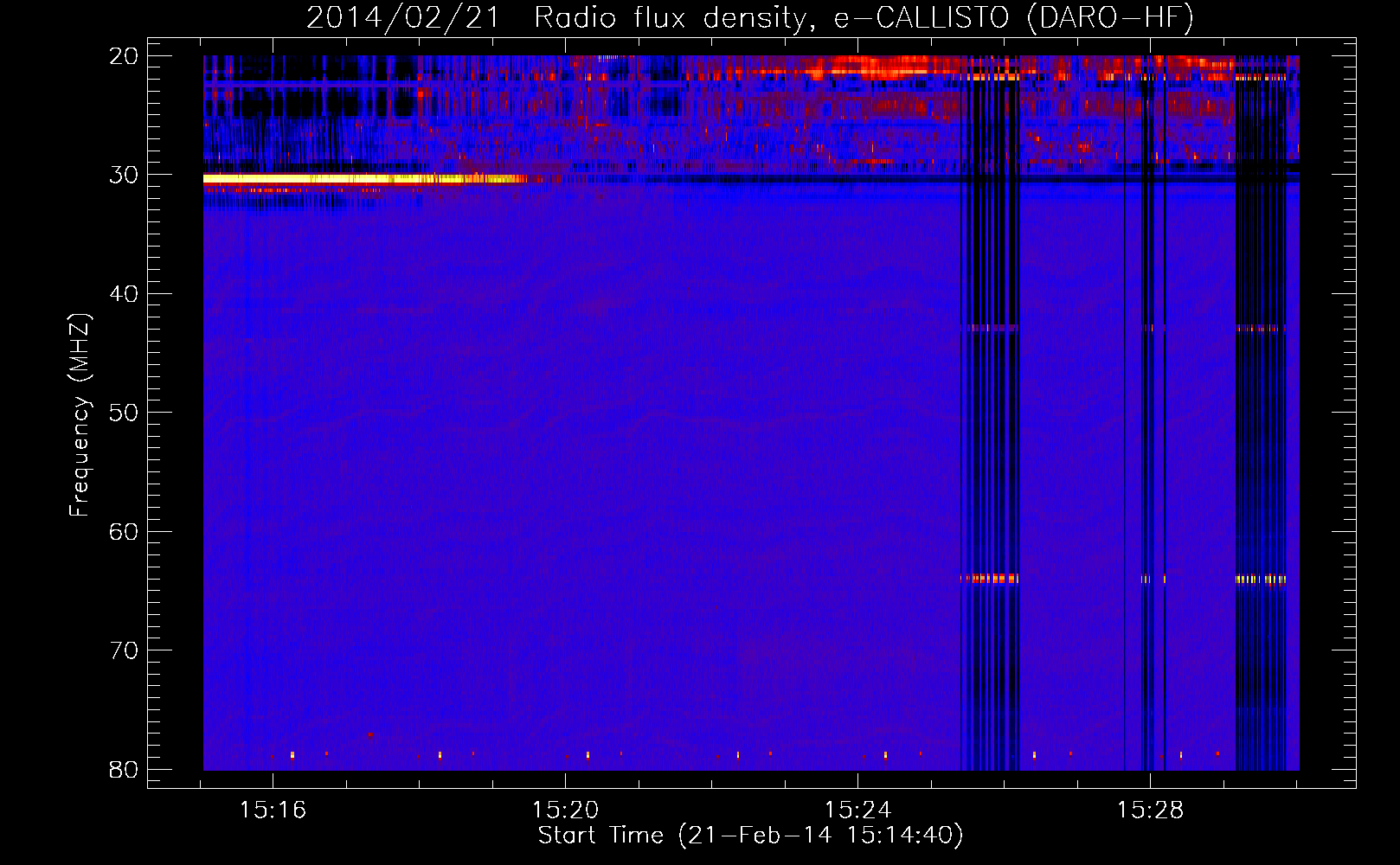The width and height of the screenshot is (1400, 865).
Task: Click the '70' frequency tick label
Action: (x=124, y=650)
